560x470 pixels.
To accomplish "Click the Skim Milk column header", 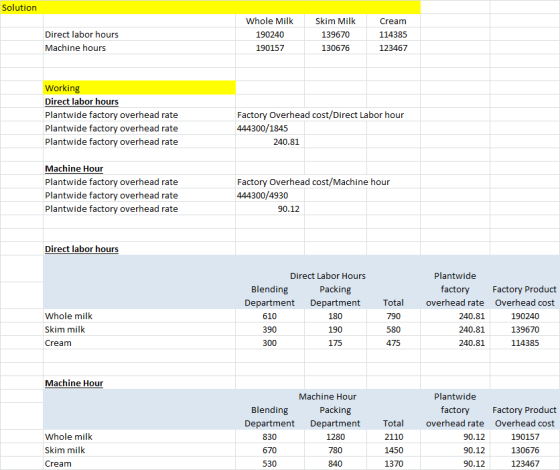I will [335, 21].
